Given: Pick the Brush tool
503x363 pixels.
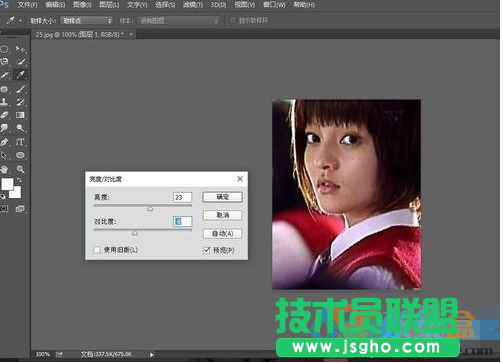Looking at the screenshot, I should coord(20,89).
